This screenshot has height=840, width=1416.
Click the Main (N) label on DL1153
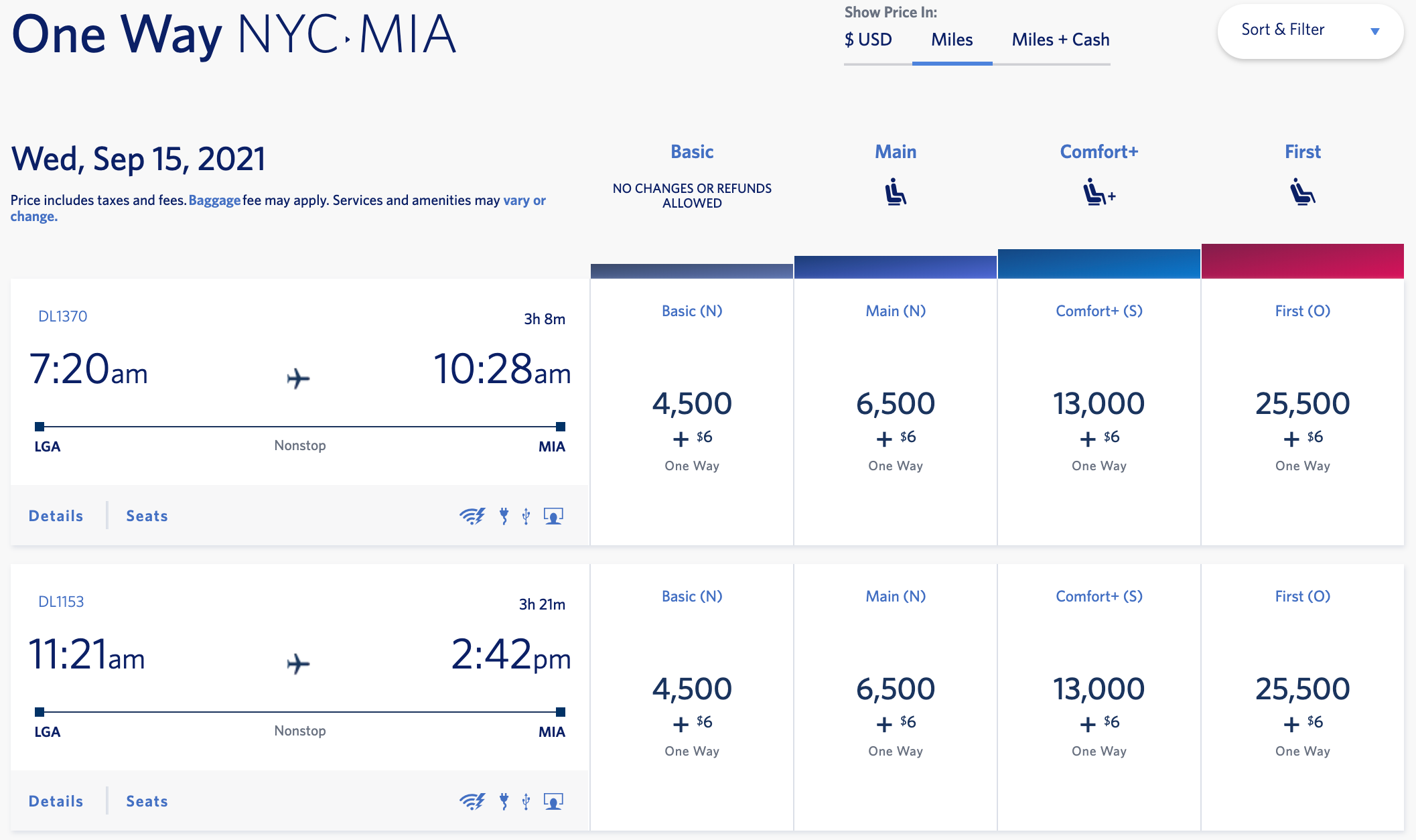pos(896,596)
